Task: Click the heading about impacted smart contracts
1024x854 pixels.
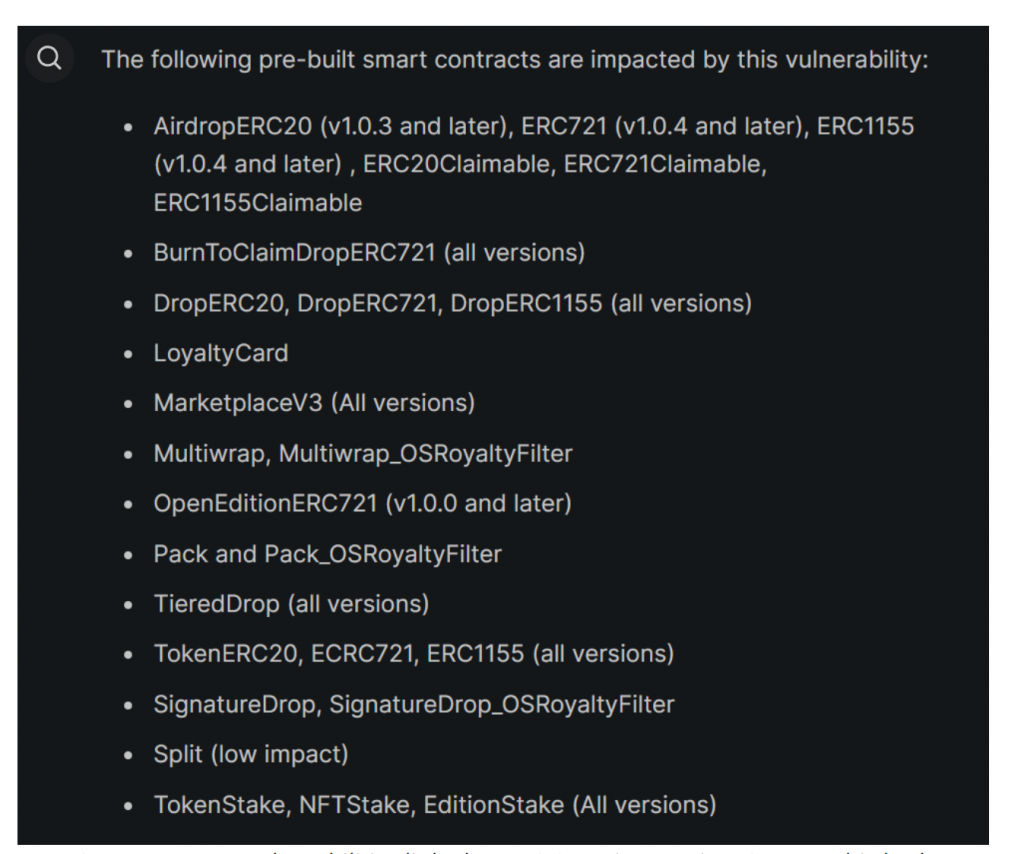Action: click(x=515, y=59)
